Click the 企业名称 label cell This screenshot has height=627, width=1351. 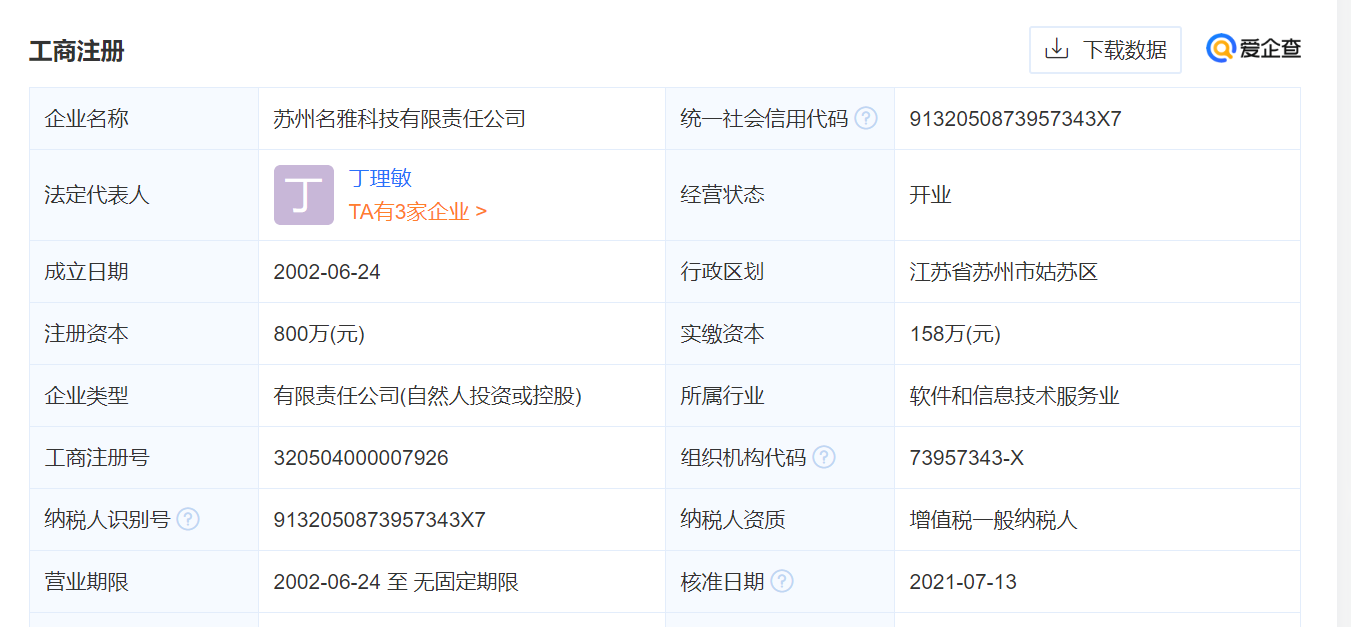(x=144, y=119)
